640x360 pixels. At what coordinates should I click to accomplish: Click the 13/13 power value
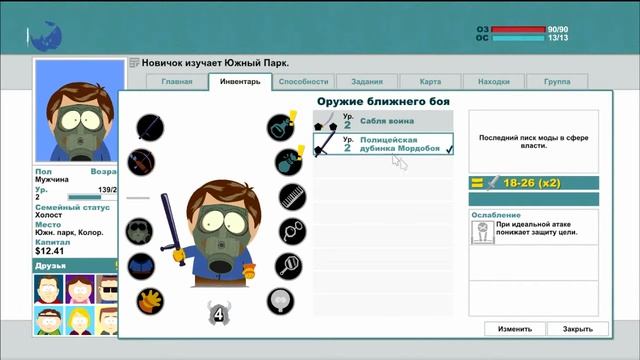558,38
